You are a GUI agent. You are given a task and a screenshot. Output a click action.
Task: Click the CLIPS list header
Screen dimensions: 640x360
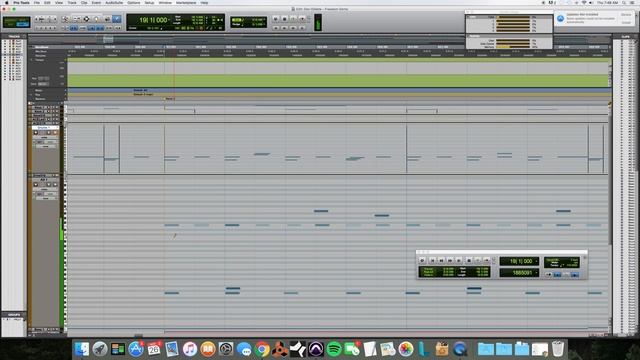coord(625,36)
